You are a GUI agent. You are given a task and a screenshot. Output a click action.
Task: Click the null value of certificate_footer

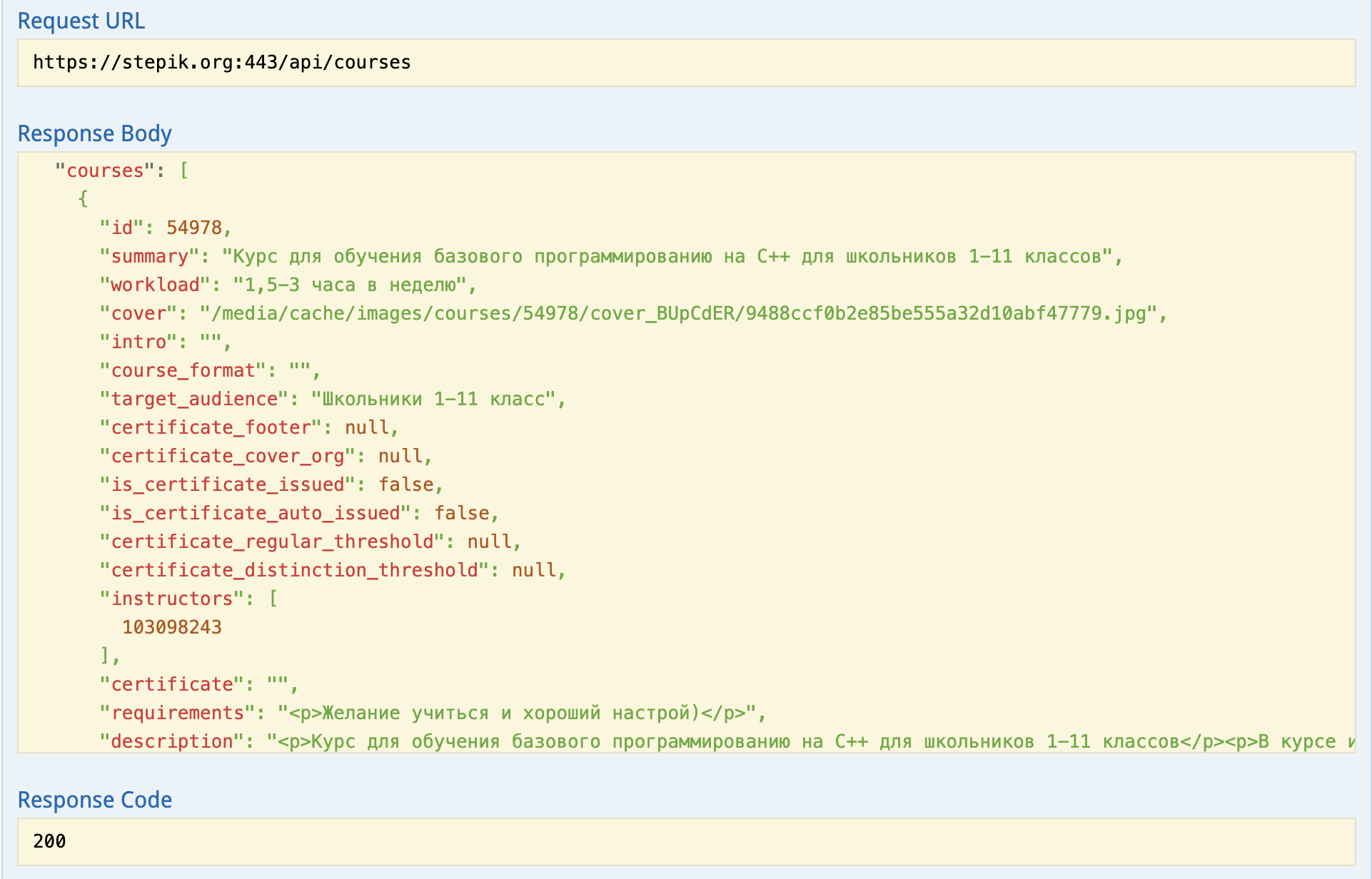pyautogui.click(x=367, y=428)
